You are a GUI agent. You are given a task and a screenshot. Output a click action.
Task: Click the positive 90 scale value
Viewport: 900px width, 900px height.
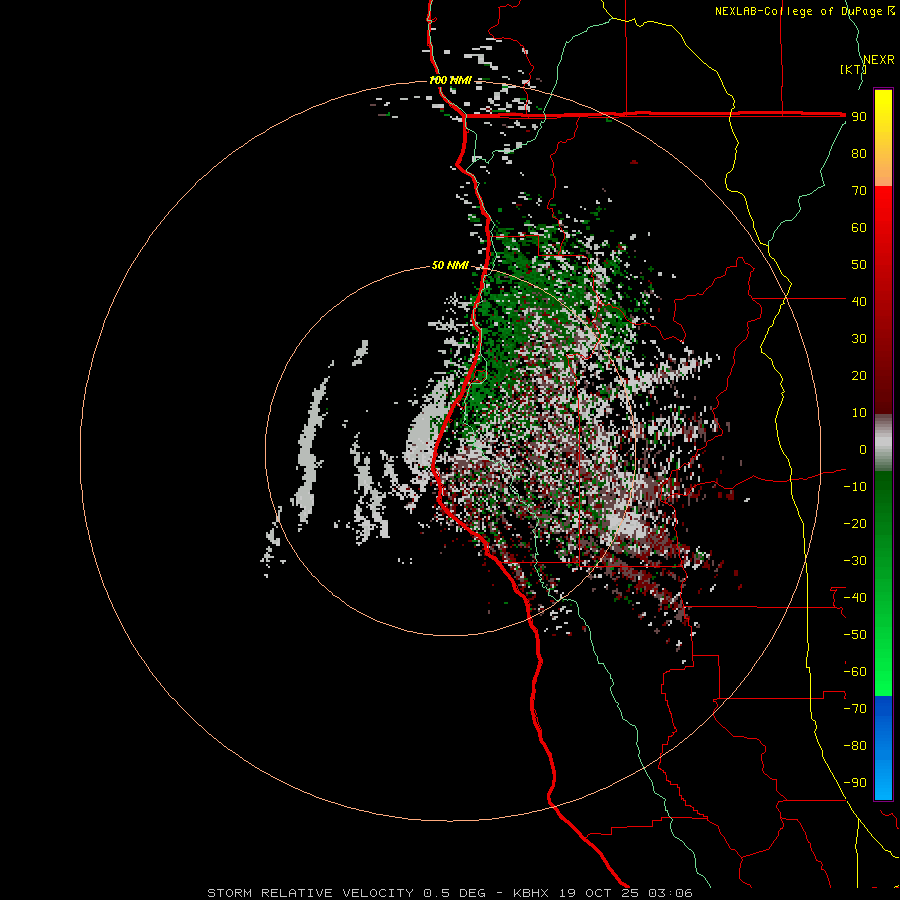859,117
